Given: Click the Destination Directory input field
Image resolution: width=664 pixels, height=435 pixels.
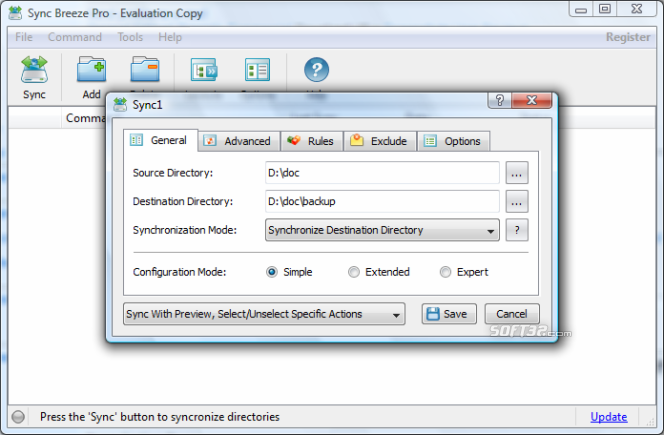Looking at the screenshot, I should [382, 201].
